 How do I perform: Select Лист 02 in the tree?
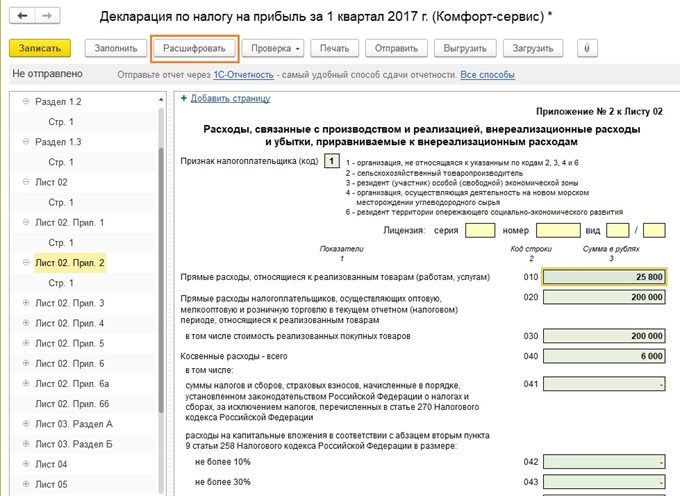(x=51, y=182)
